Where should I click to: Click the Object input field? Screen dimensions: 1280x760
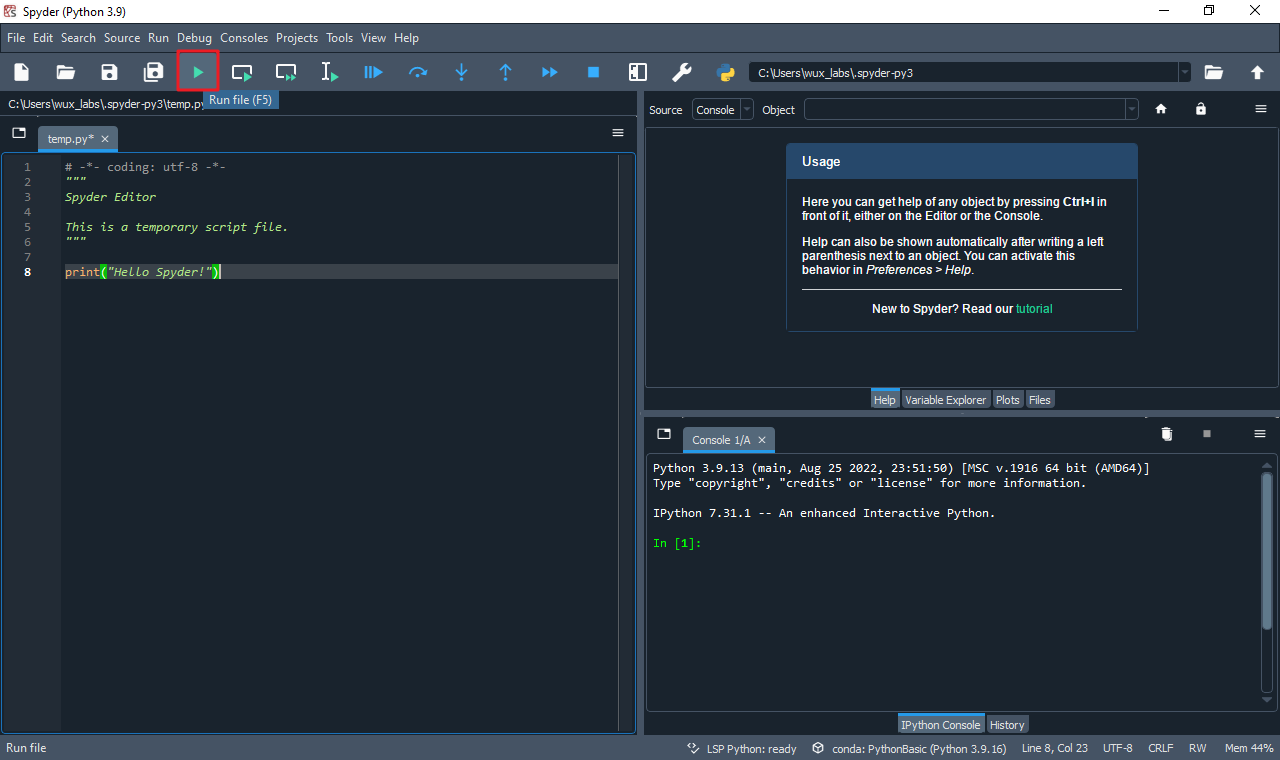click(965, 110)
